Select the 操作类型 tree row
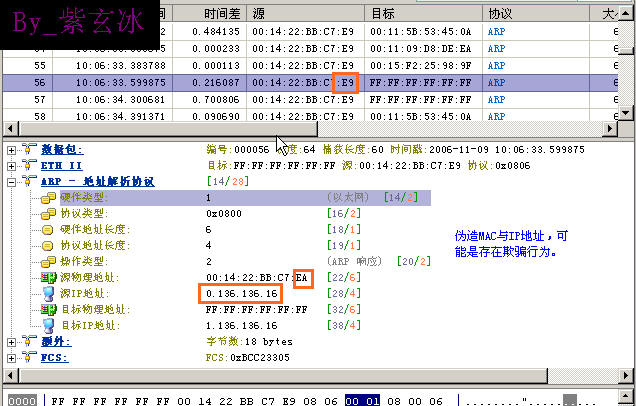This screenshot has width=636, height=406. 245,262
